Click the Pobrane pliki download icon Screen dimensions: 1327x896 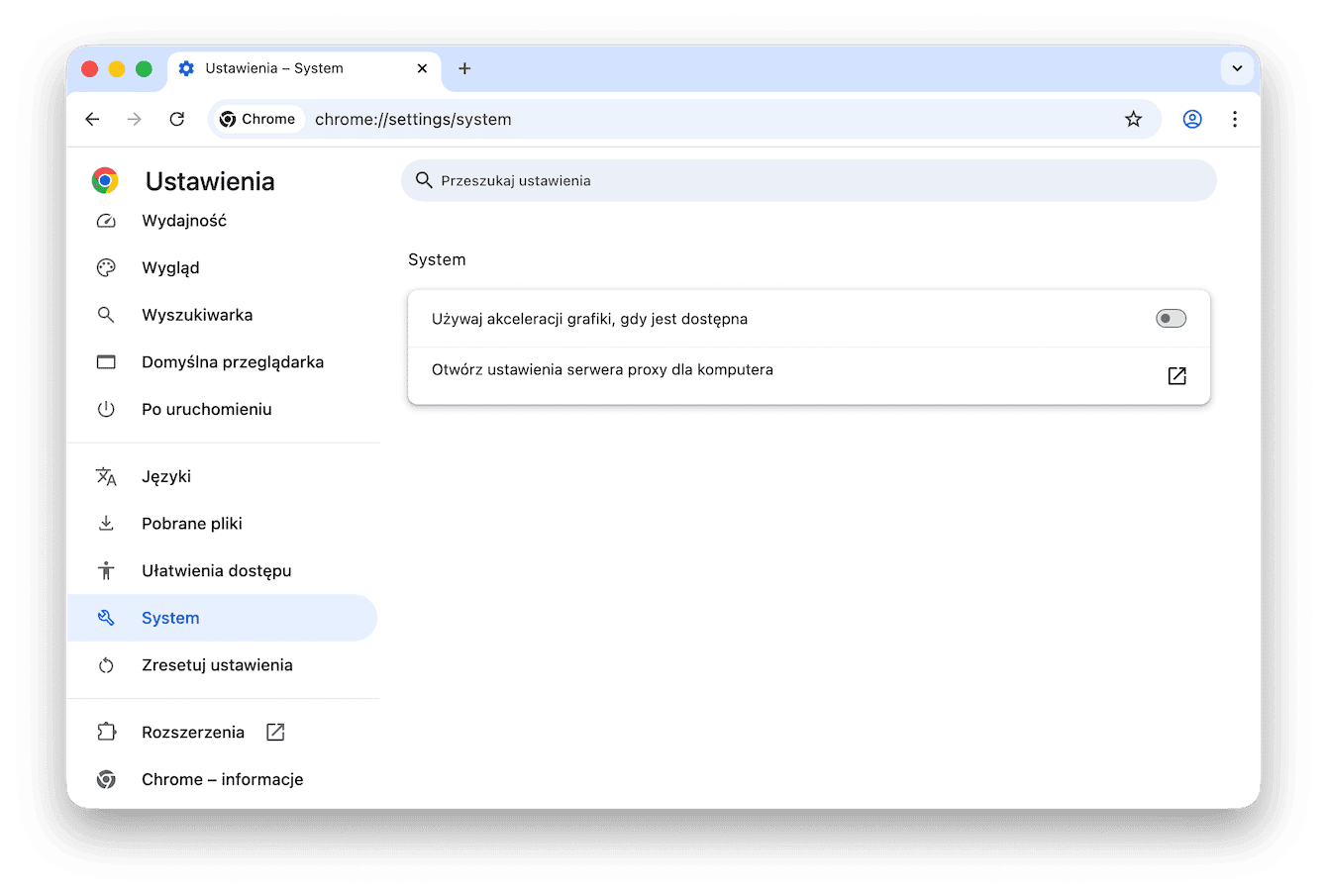pyautogui.click(x=106, y=524)
